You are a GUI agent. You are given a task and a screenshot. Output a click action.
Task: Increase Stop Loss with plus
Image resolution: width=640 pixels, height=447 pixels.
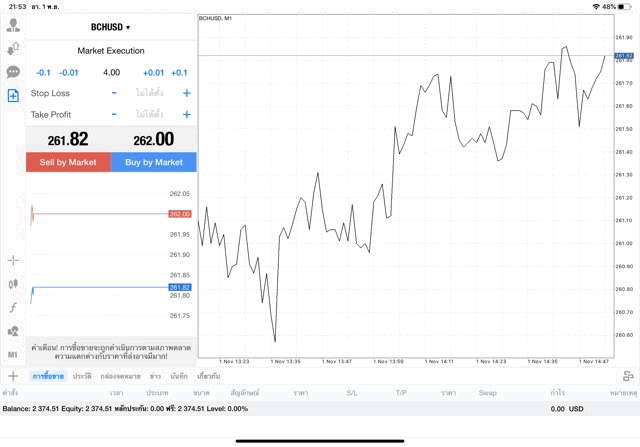pos(186,93)
